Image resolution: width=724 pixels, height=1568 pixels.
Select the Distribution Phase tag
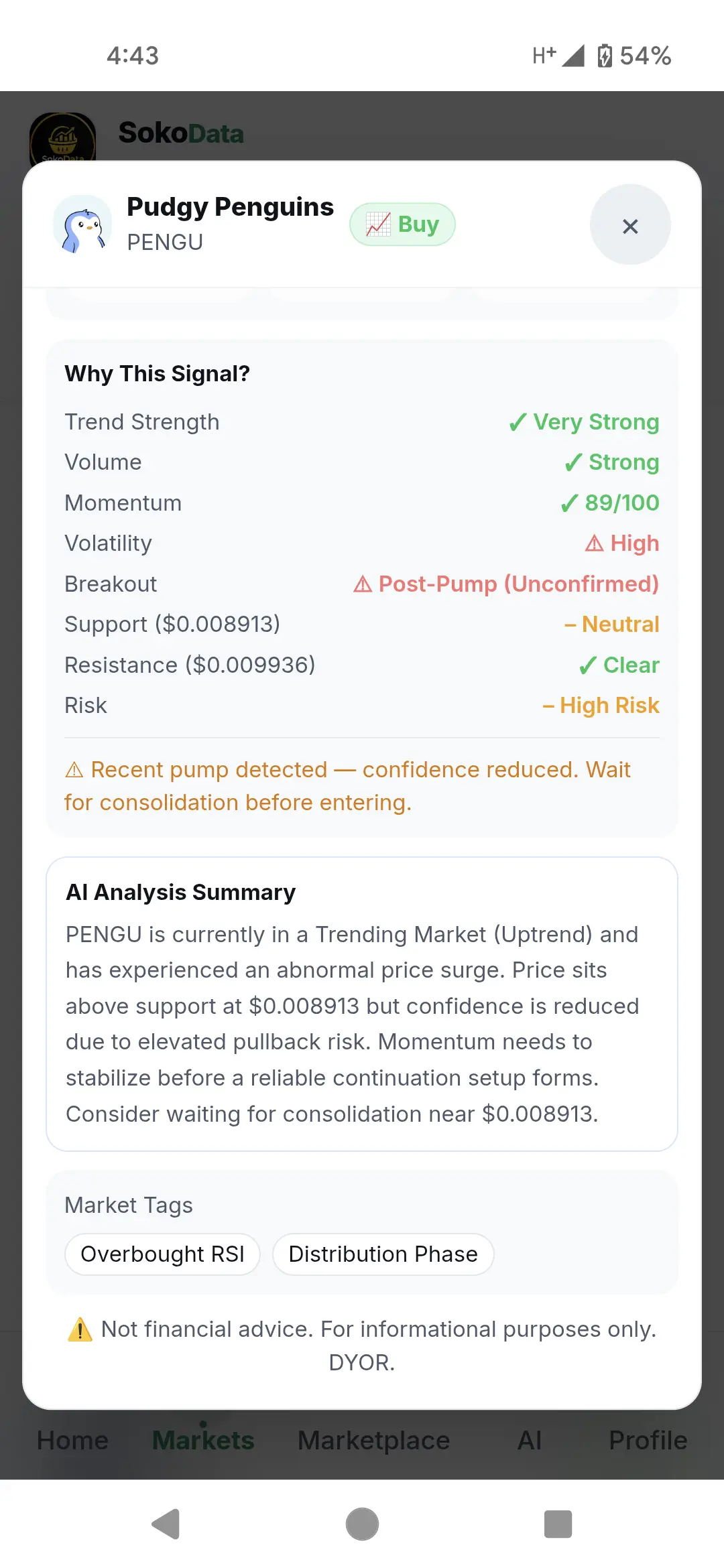pyautogui.click(x=383, y=1254)
